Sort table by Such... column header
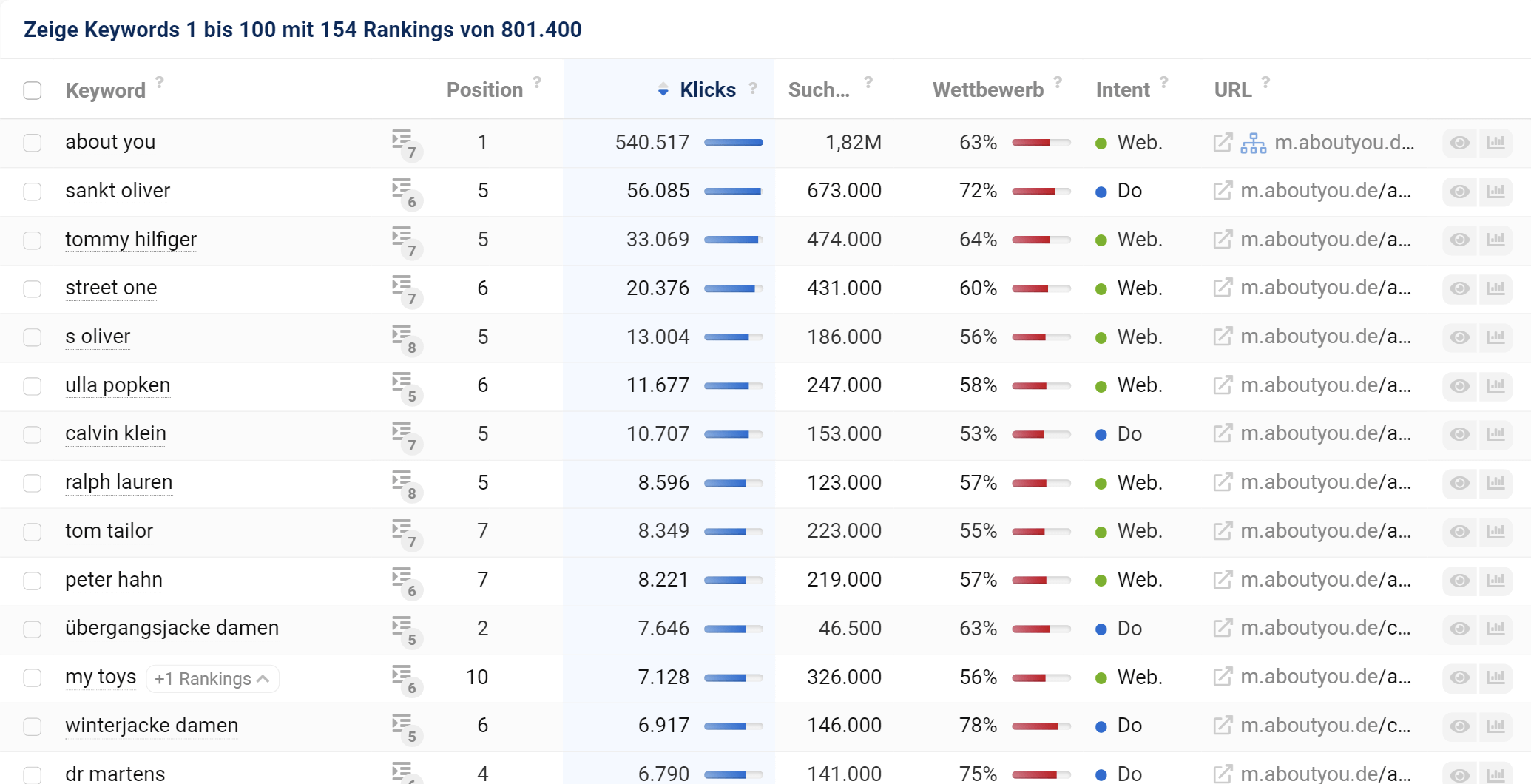The image size is (1531, 784). (x=819, y=89)
